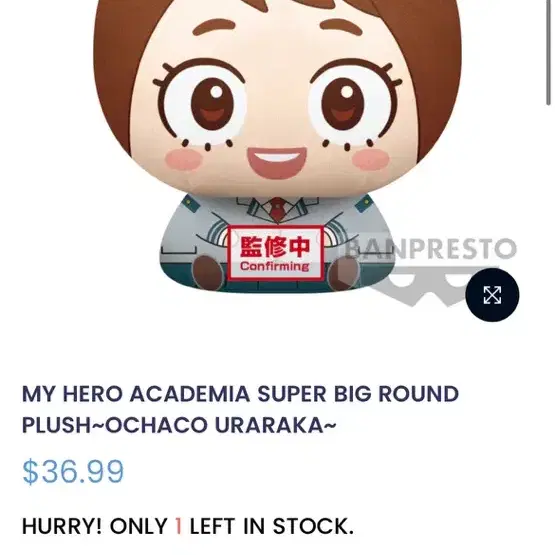Click the PLUSH~OCHACO URARAKA~ title line
This screenshot has width=555, height=555.
click(179, 425)
